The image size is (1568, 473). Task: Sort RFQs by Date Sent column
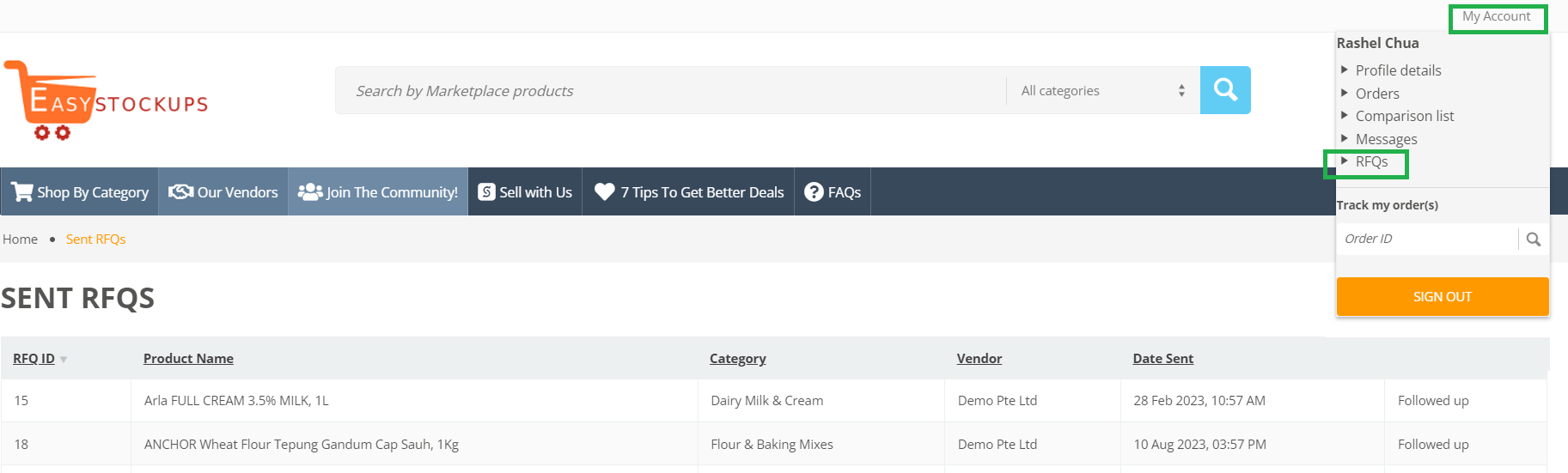click(x=1162, y=359)
